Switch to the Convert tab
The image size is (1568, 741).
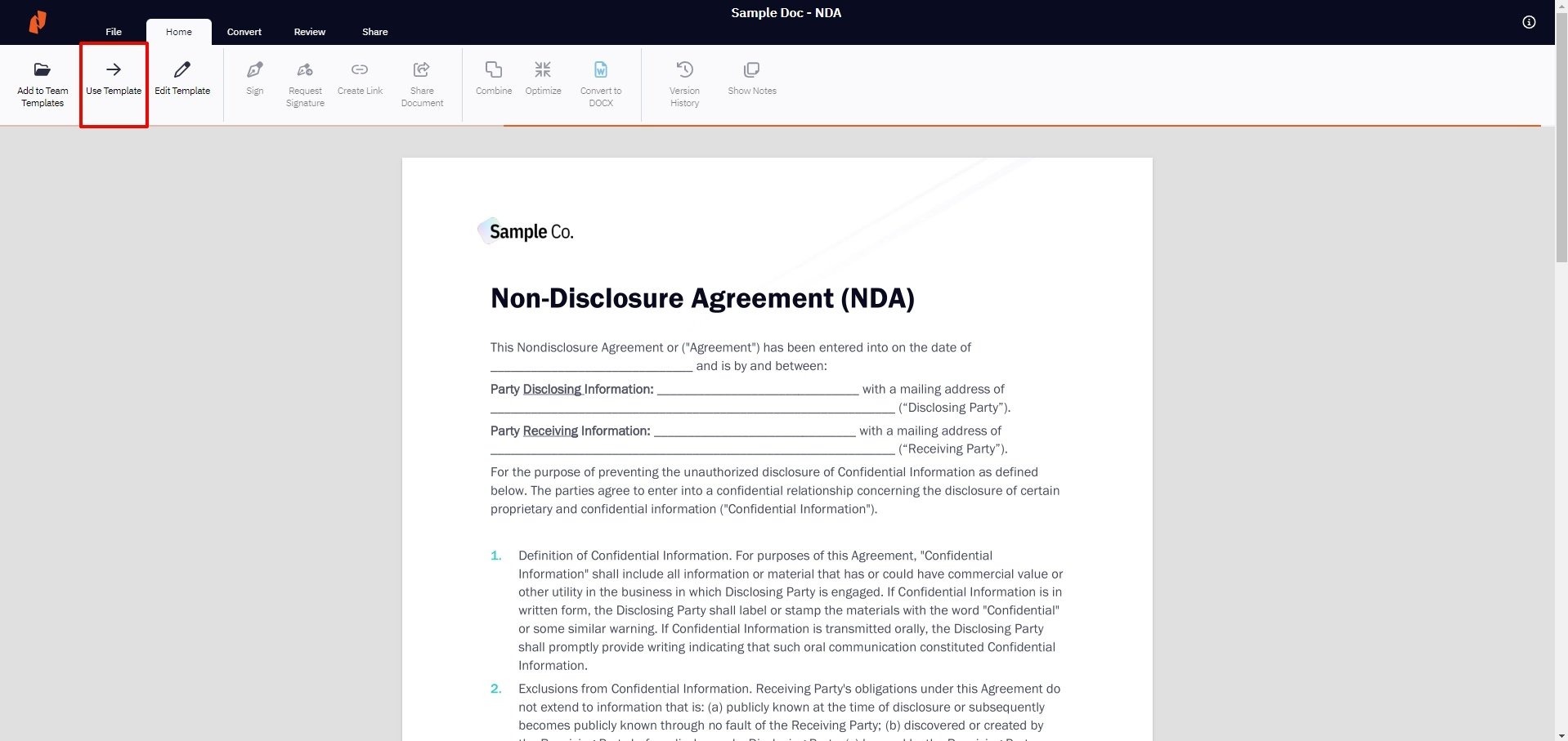coord(244,32)
